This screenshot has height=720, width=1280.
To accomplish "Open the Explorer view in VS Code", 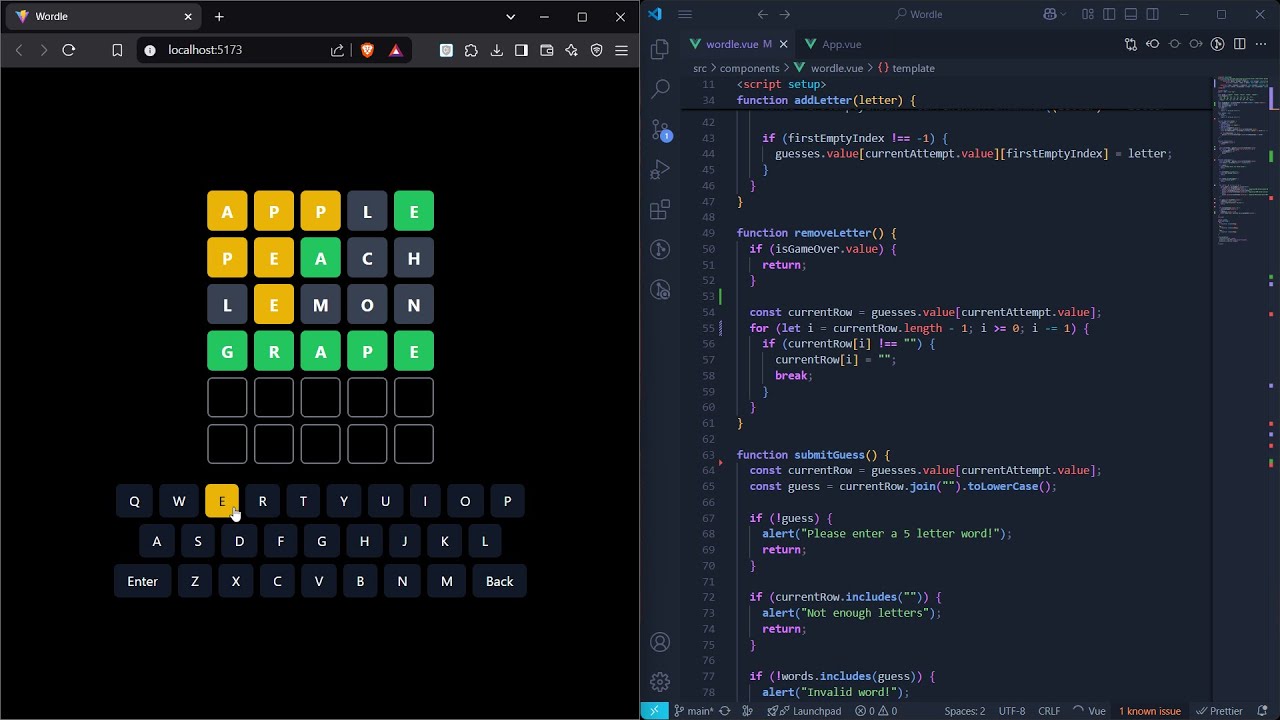I will [x=660, y=49].
